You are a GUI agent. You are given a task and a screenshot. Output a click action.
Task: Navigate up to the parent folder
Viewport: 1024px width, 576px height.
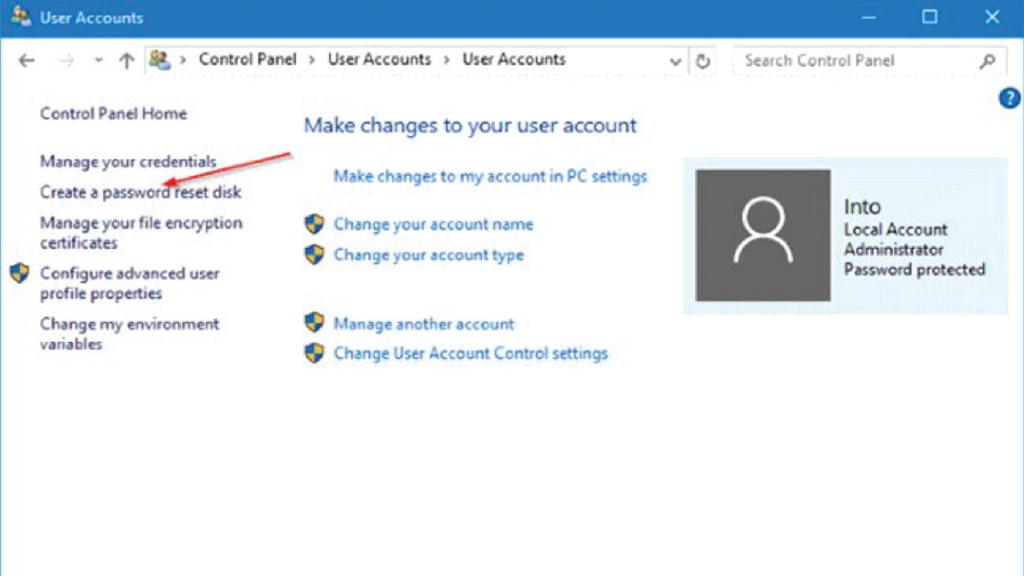[124, 60]
